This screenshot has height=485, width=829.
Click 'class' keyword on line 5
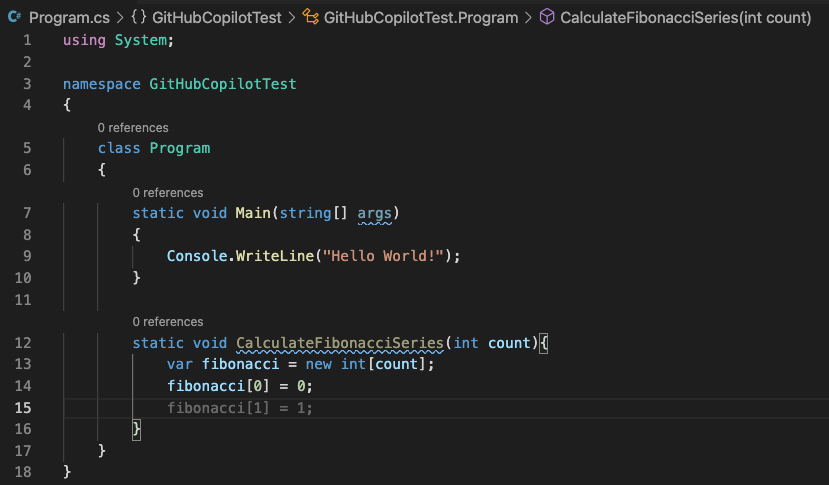(119, 148)
